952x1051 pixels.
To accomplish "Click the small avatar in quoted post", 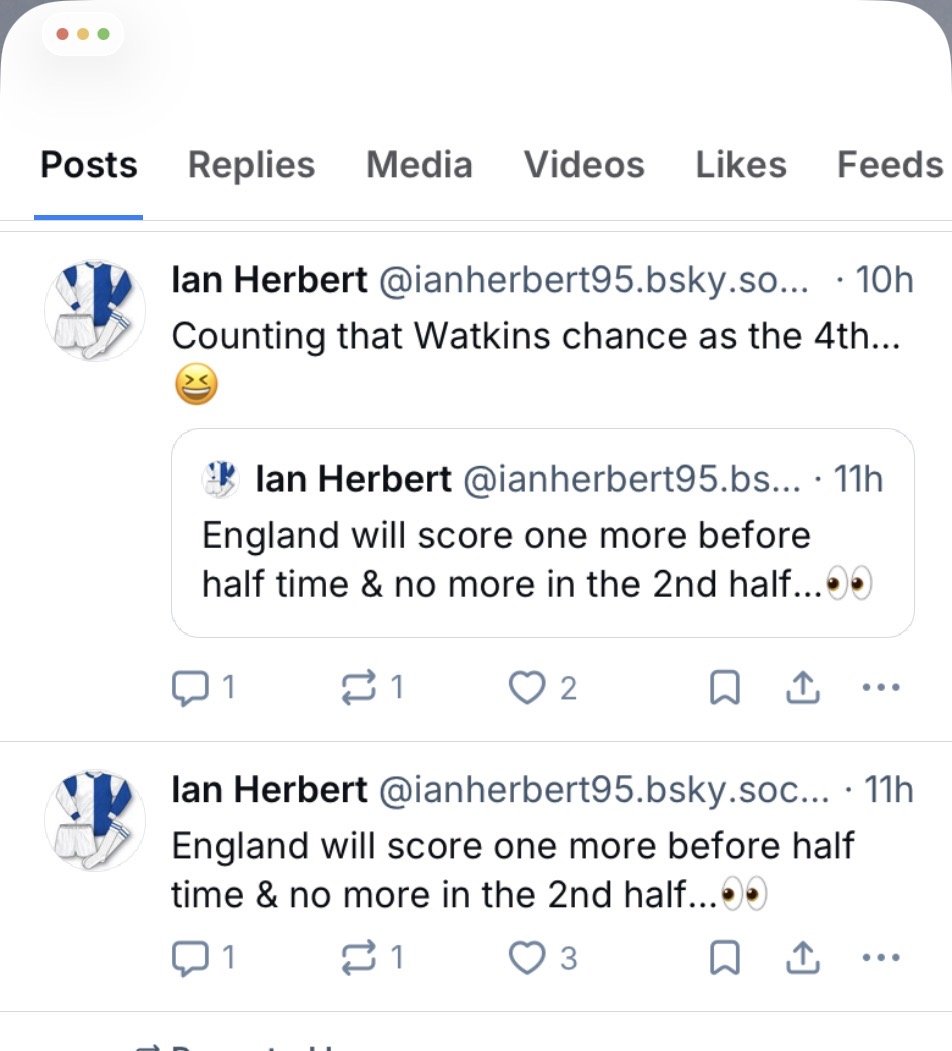I will point(220,480).
